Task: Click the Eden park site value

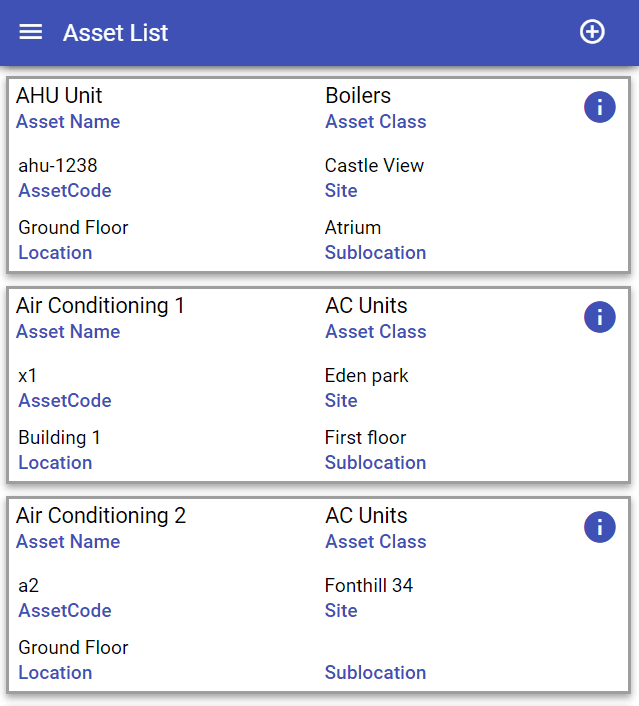Action: 367,376
